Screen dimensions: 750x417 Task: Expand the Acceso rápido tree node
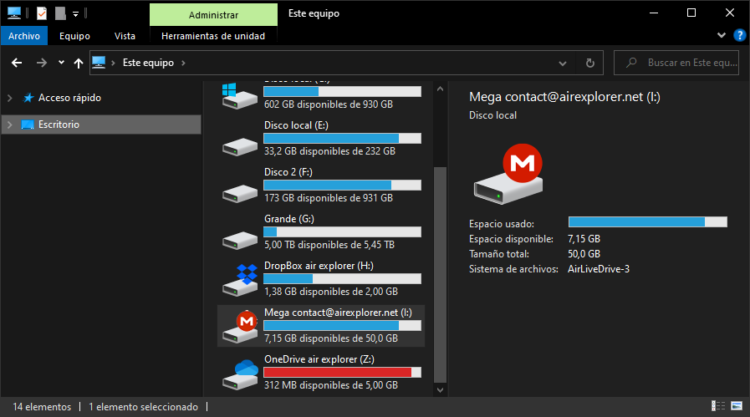pyautogui.click(x=10, y=98)
